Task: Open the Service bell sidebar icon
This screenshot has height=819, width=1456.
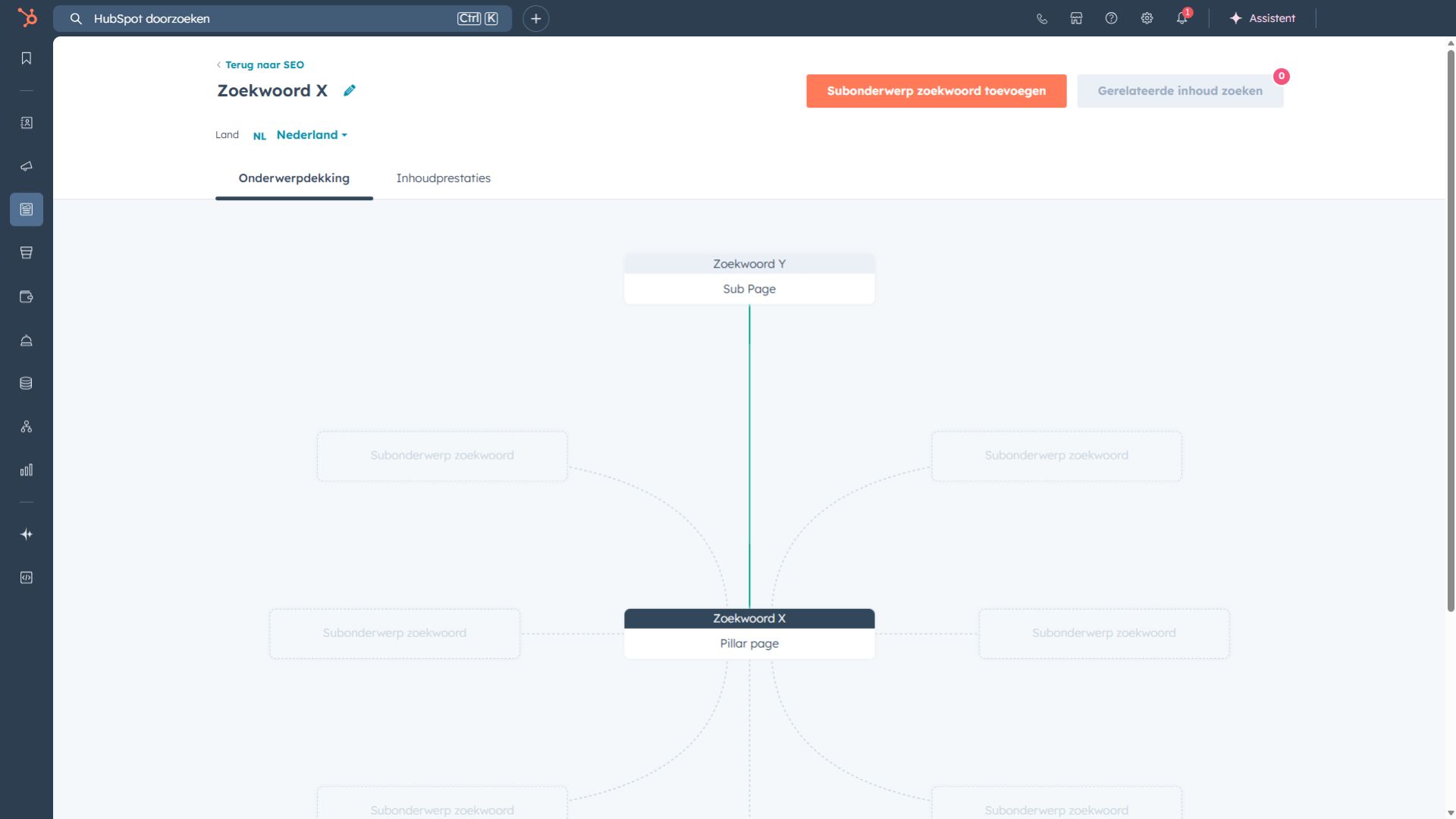Action: (27, 340)
